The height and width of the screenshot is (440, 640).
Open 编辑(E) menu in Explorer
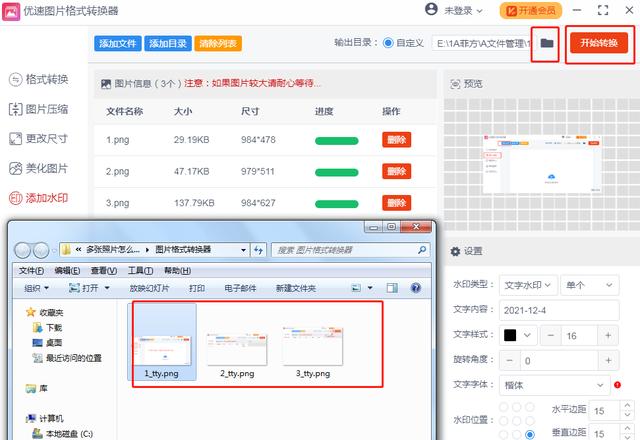point(67,271)
